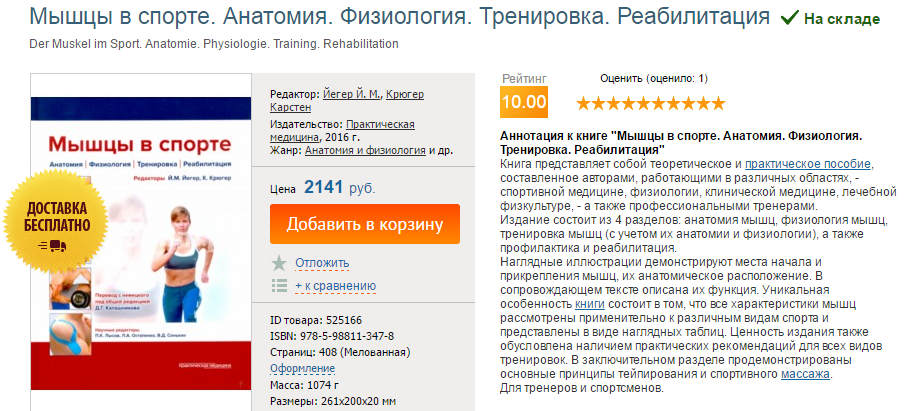
Task: Rate the book with the first star
Action: tap(584, 102)
